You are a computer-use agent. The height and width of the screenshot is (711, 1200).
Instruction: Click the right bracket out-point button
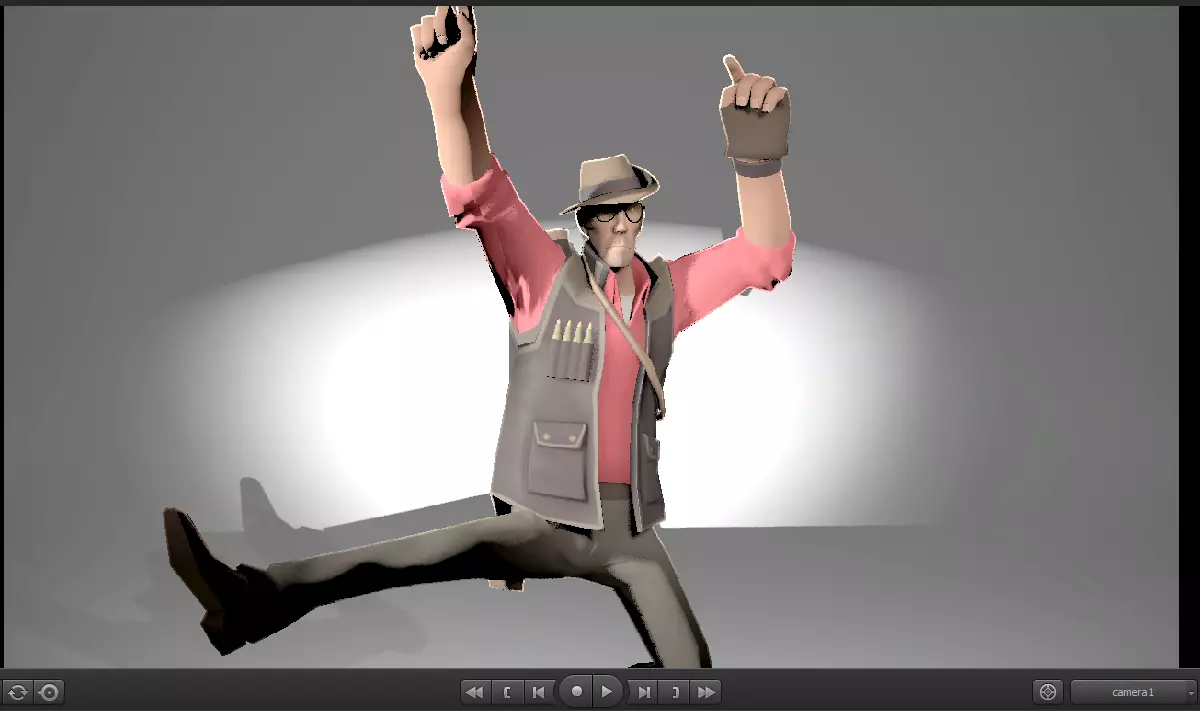(x=675, y=692)
